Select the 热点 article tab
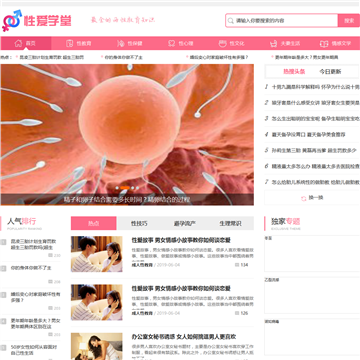 (94, 223)
